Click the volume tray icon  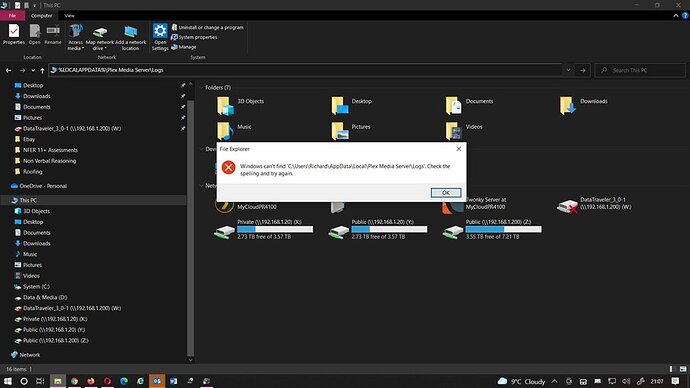tap(626, 381)
